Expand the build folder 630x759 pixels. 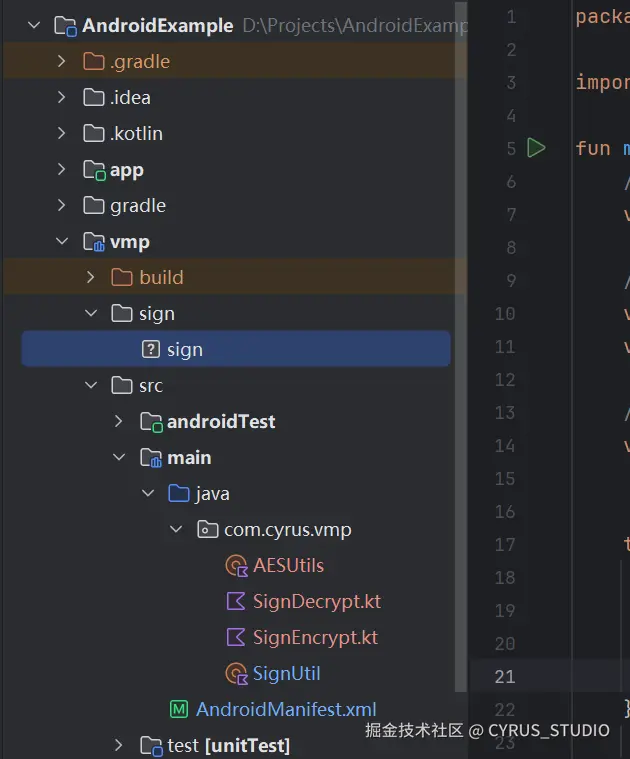click(91, 277)
